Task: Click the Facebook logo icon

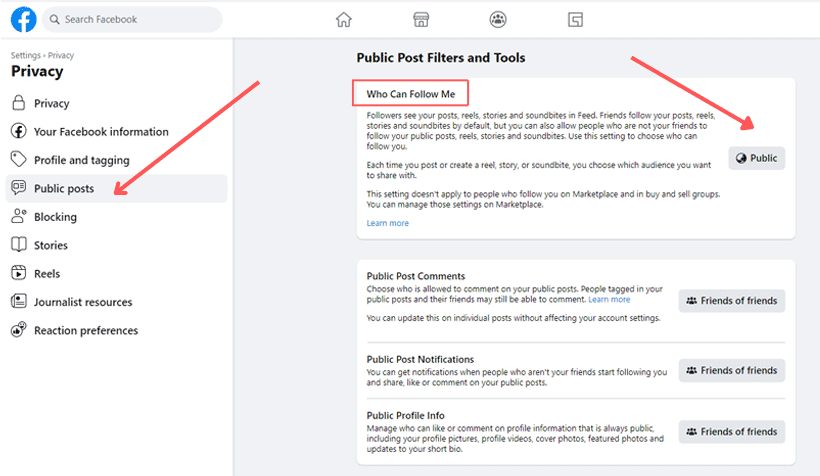Action: coord(24,19)
